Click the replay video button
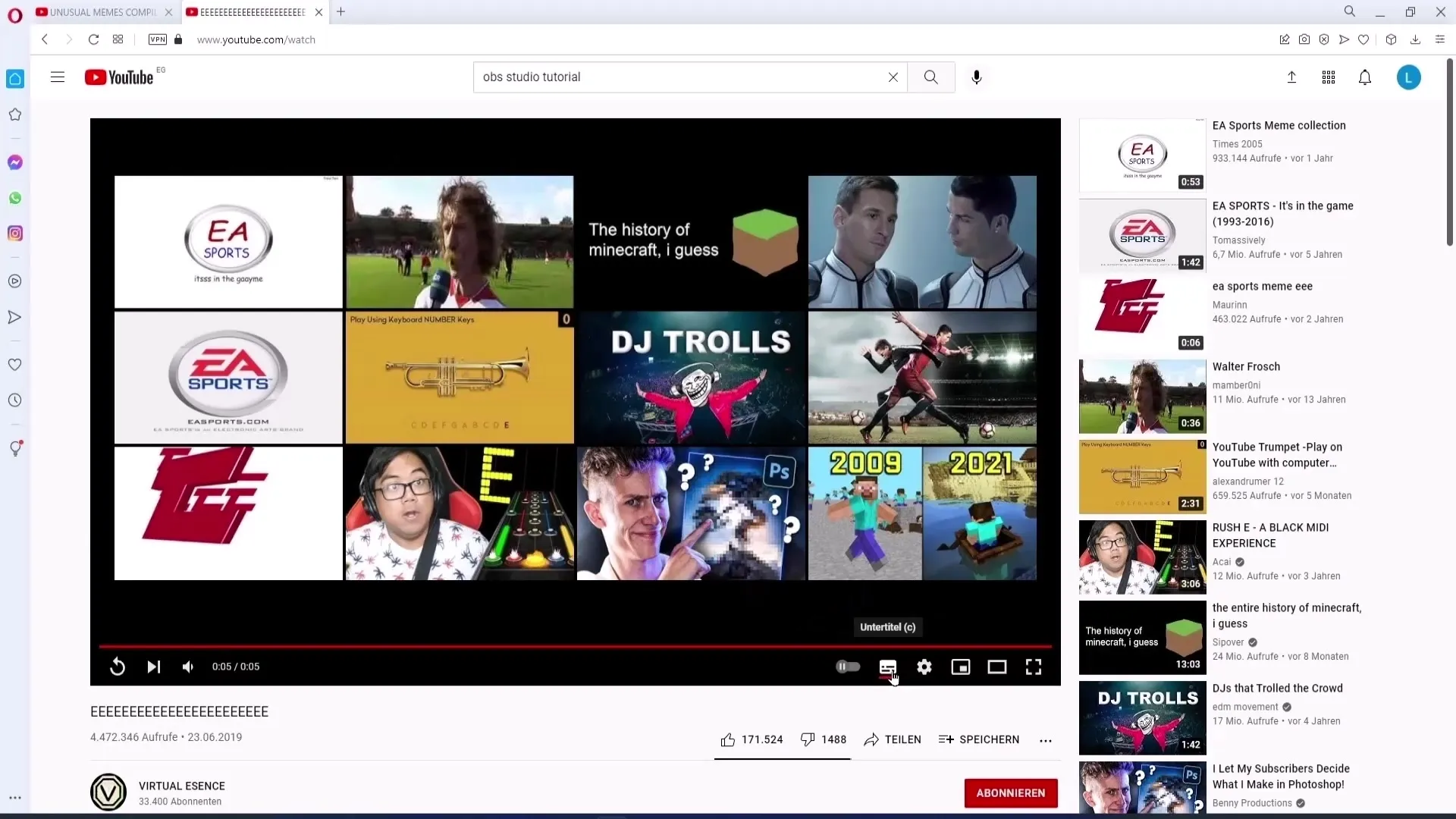Screen dimensions: 1456x819 tap(118, 667)
